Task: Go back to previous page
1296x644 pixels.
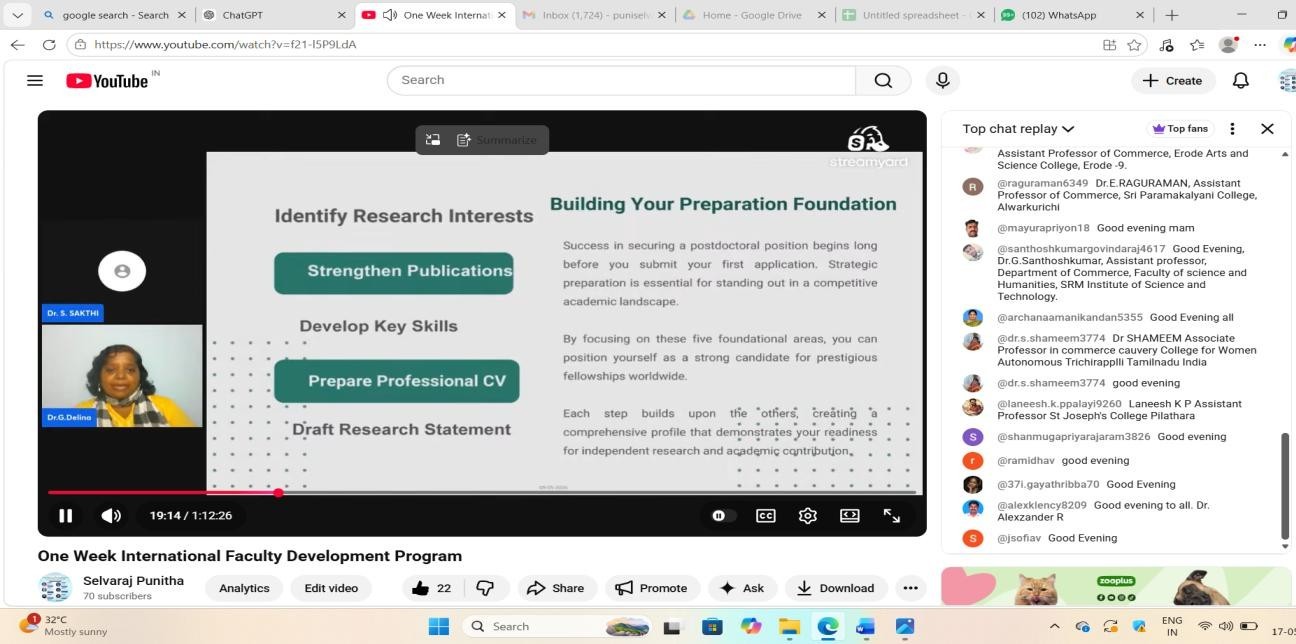Action: 17,45
